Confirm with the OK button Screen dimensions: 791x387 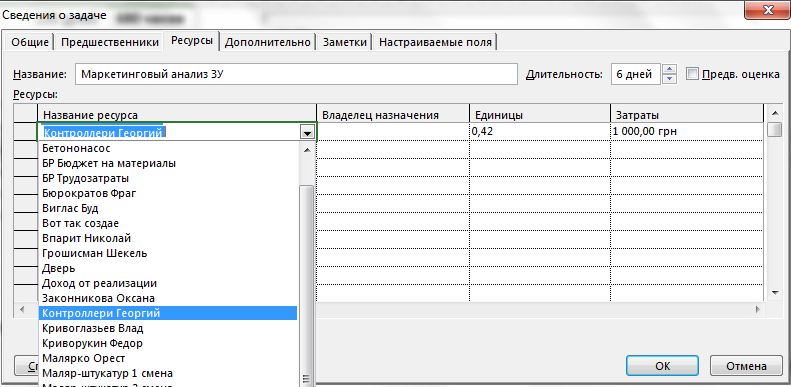pos(662,366)
